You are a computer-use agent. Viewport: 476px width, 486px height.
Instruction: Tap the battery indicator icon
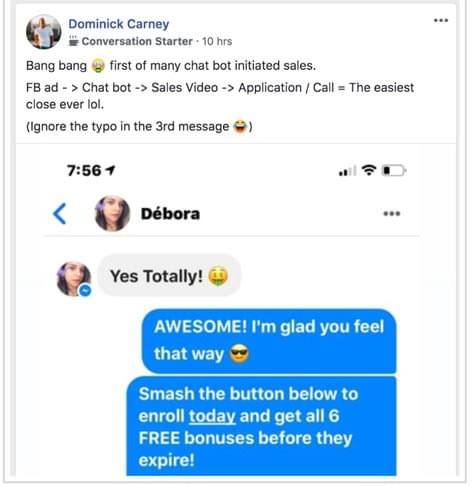point(394,171)
